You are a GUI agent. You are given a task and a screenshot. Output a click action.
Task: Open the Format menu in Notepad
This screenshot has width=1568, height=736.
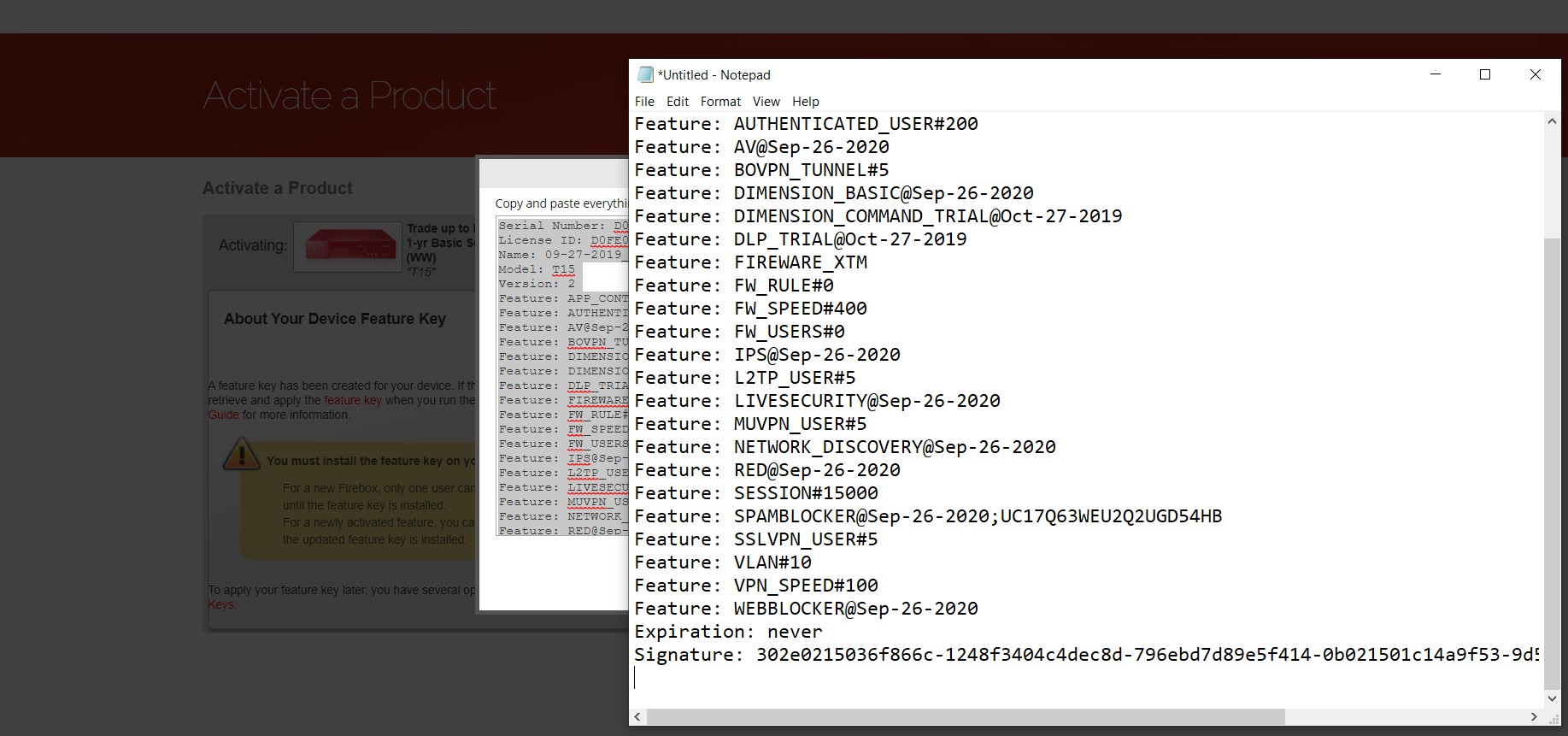click(720, 101)
